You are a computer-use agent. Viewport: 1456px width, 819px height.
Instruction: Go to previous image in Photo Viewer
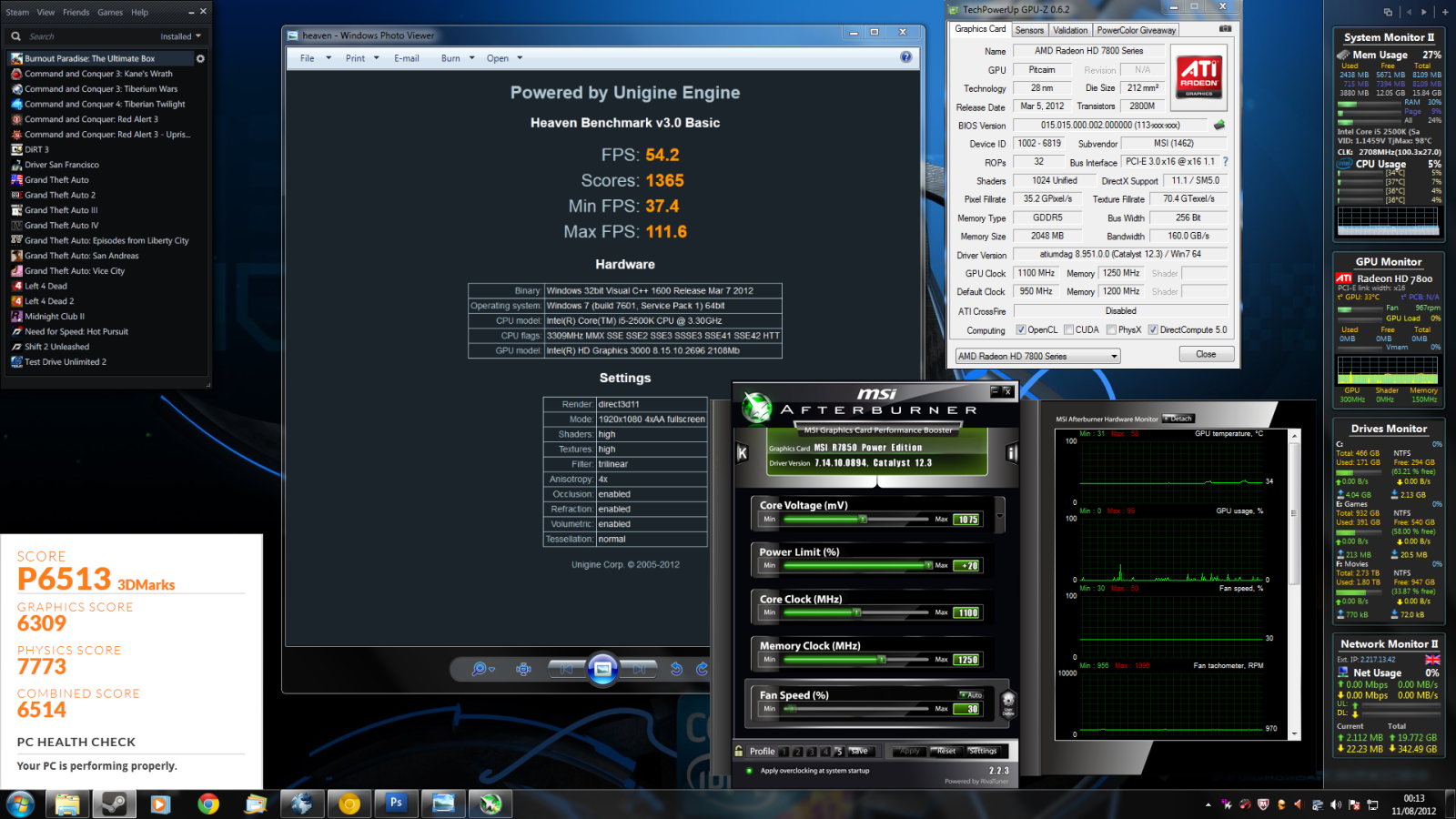click(x=566, y=669)
